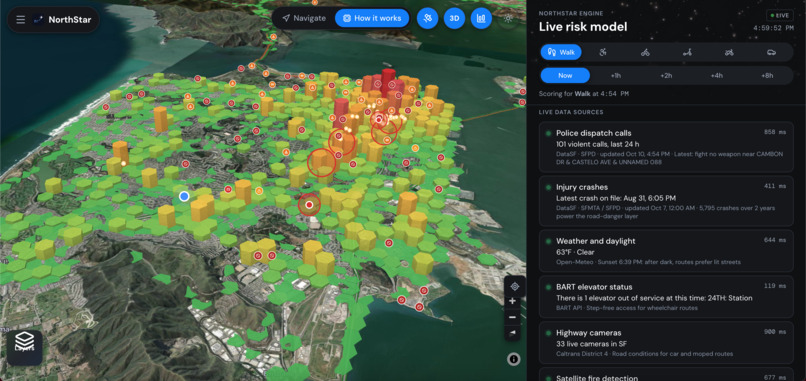
Task: Click the "Live risk model" heading
Action: pos(583,27)
